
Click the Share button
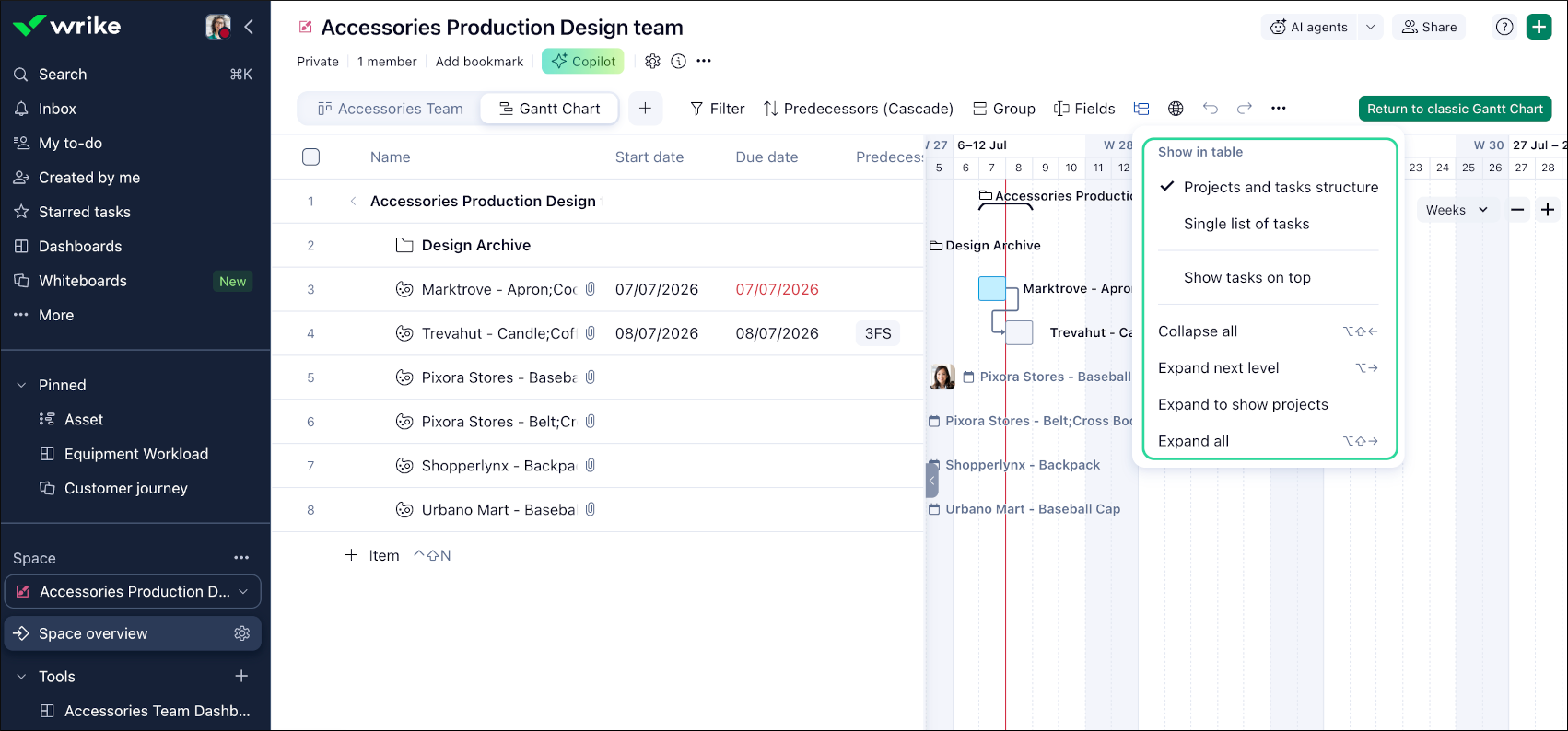click(1429, 28)
